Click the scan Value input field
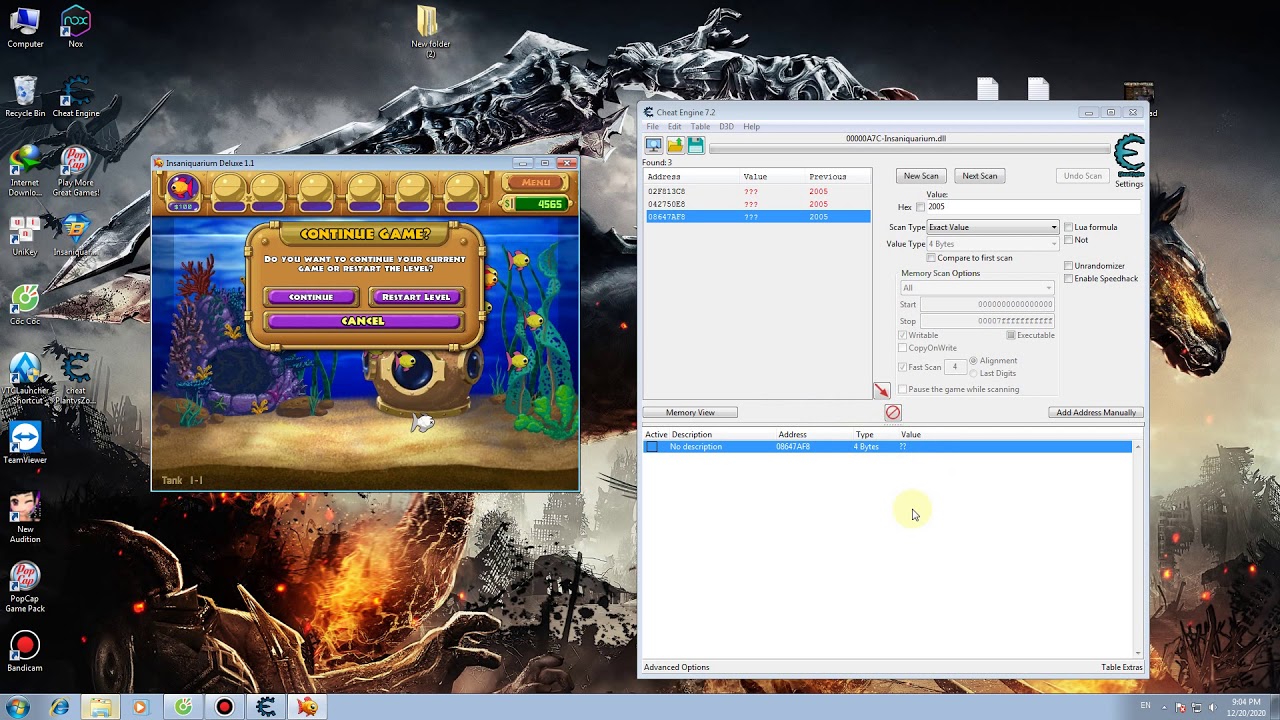 click(x=1032, y=207)
